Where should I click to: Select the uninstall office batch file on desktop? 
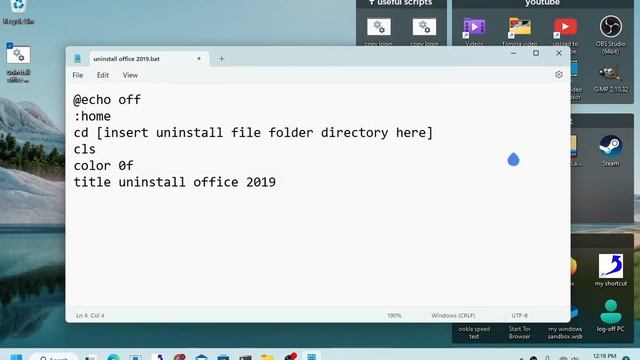click(x=18, y=63)
